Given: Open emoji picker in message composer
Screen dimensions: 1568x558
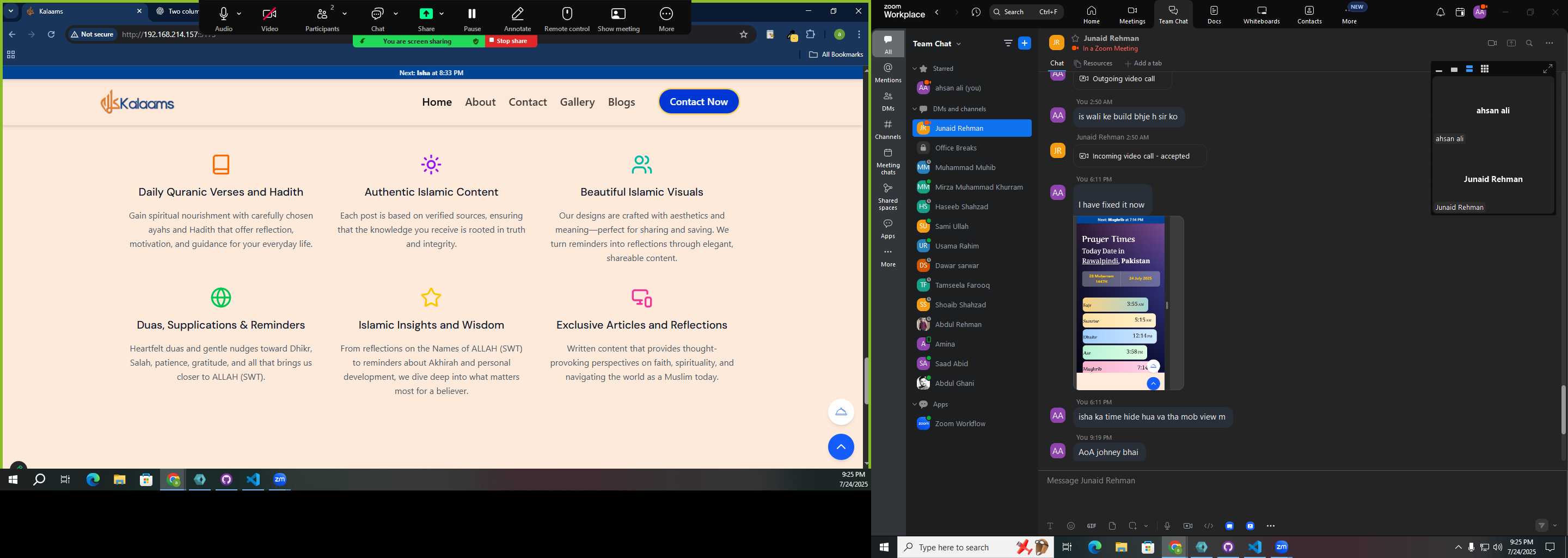Looking at the screenshot, I should [x=1071, y=526].
